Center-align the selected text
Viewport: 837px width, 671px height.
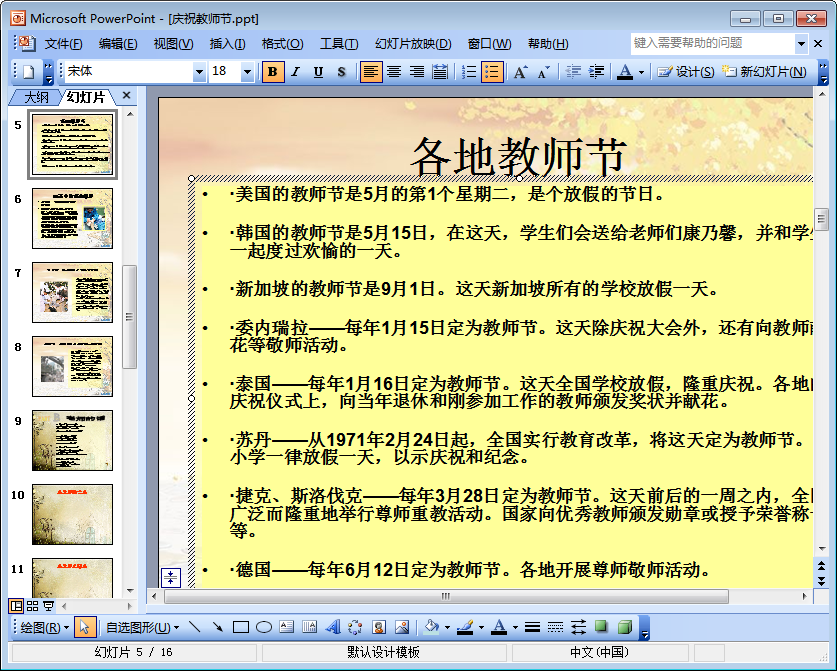(x=394, y=72)
